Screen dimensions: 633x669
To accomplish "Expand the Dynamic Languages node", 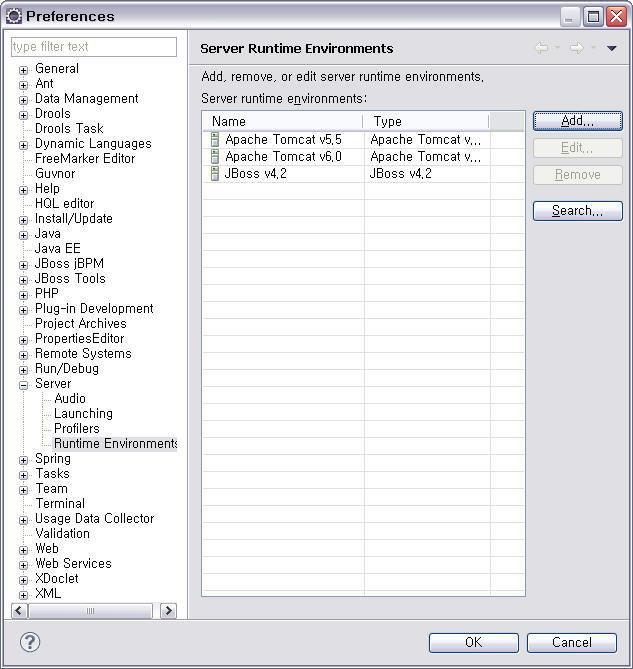I will point(23,145).
